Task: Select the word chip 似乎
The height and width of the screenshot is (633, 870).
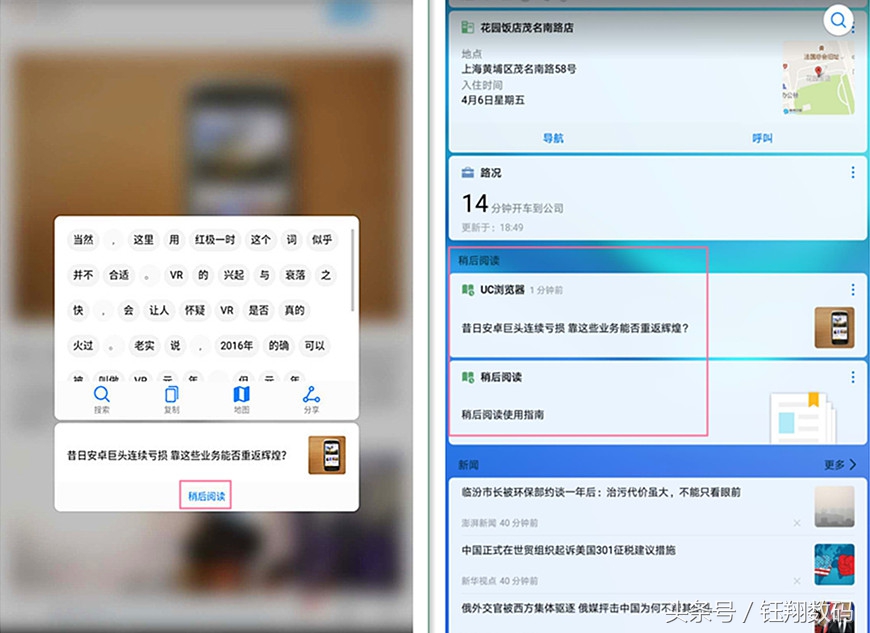Action: click(x=322, y=240)
